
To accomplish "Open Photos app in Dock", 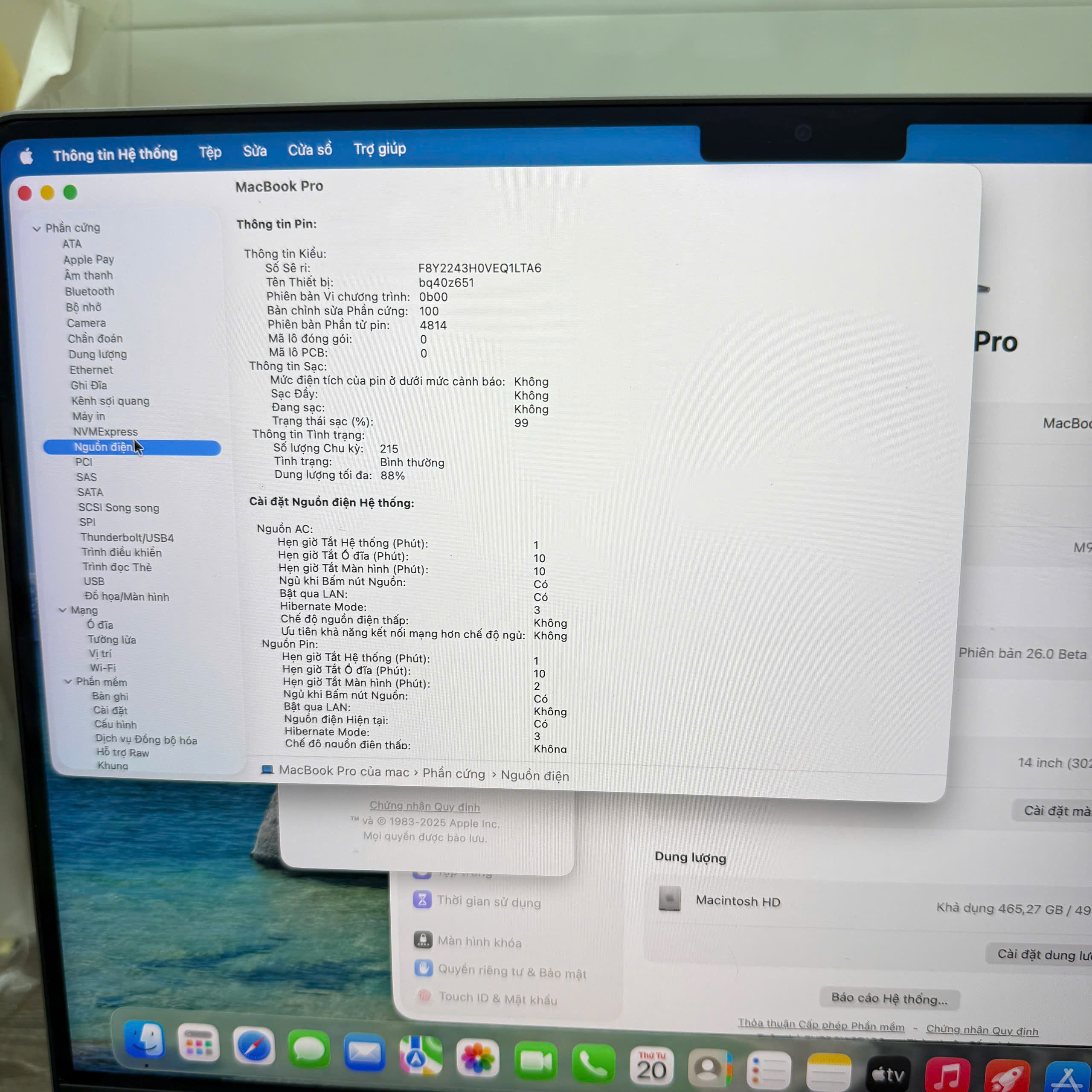I will pos(478,1058).
